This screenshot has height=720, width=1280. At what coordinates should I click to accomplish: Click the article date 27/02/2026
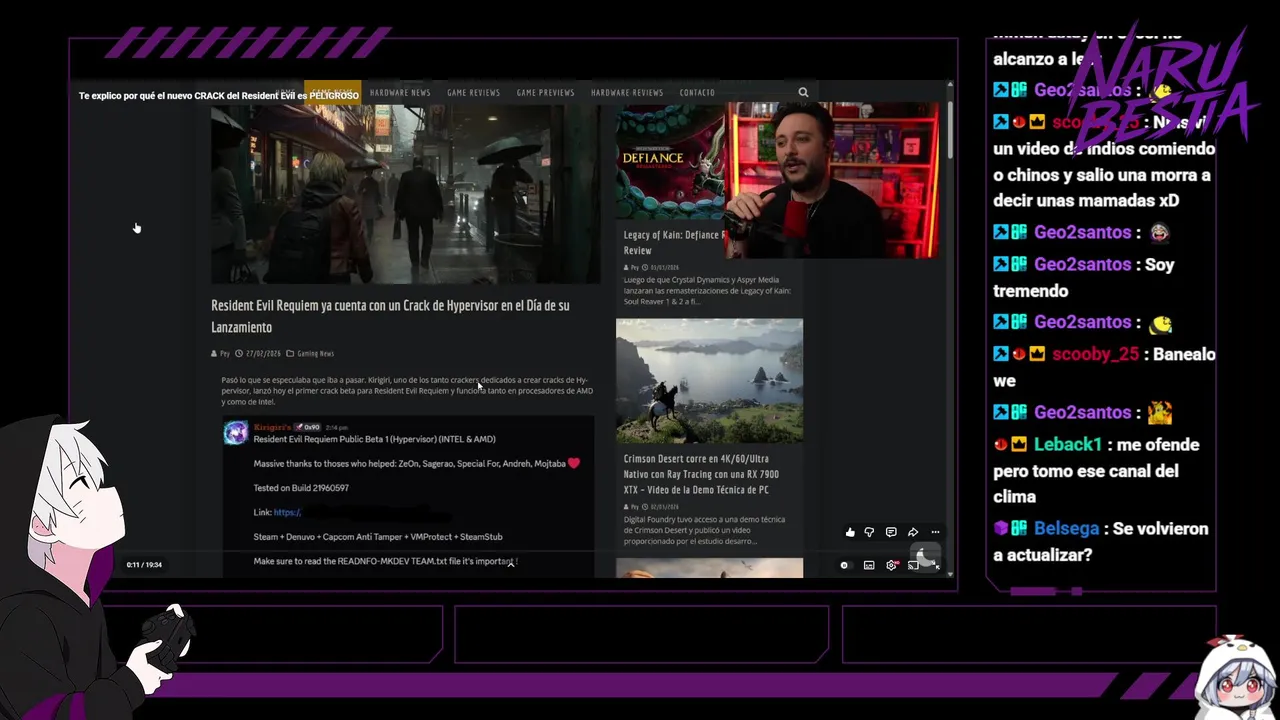(x=263, y=353)
